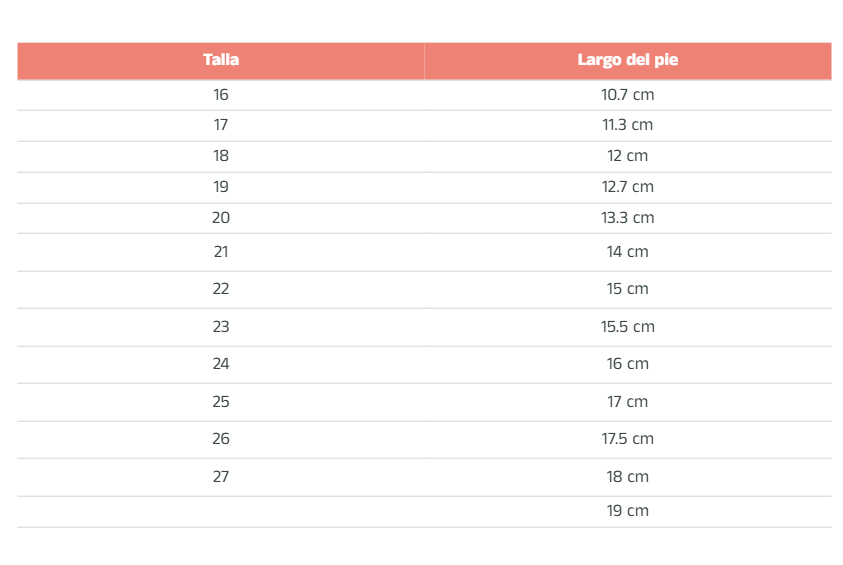Screen dimensions: 843x565
Task: Select the 10.7 cm foot length cell
Action: click(x=627, y=95)
